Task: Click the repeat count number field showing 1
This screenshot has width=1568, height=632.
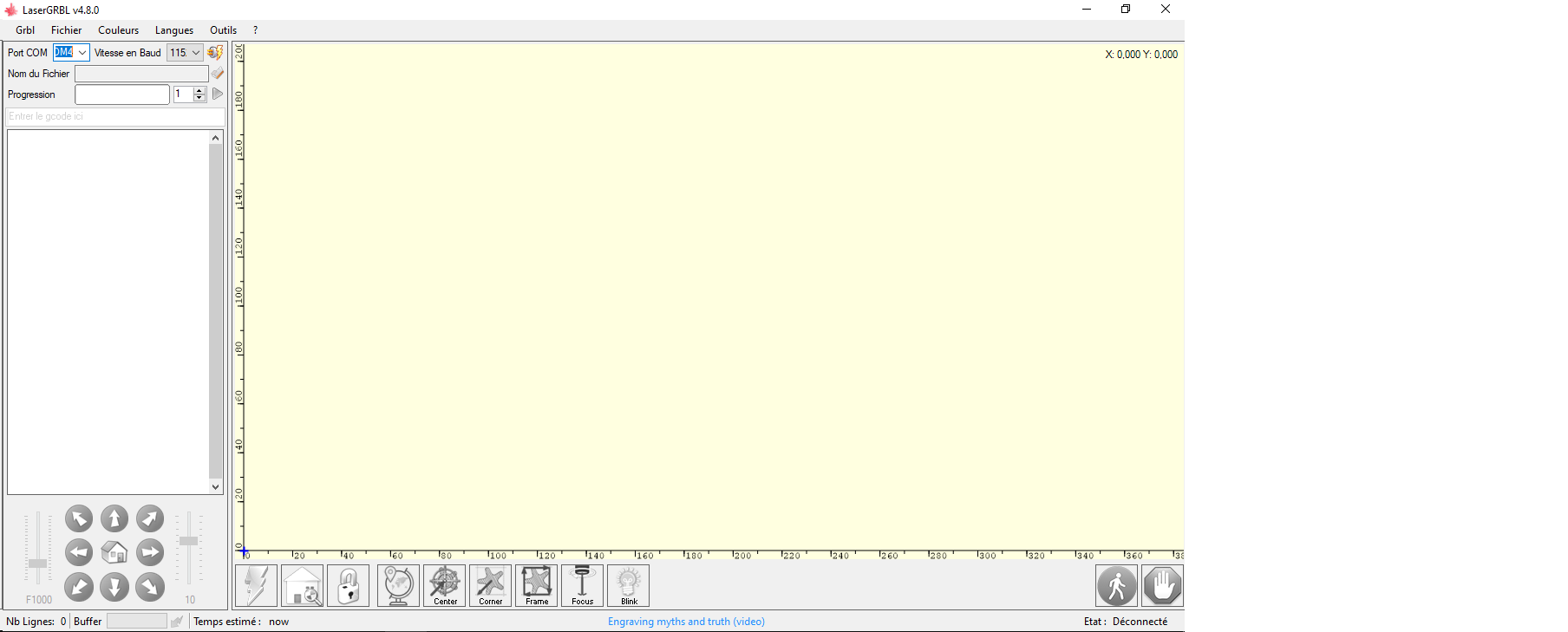Action: pyautogui.click(x=183, y=94)
